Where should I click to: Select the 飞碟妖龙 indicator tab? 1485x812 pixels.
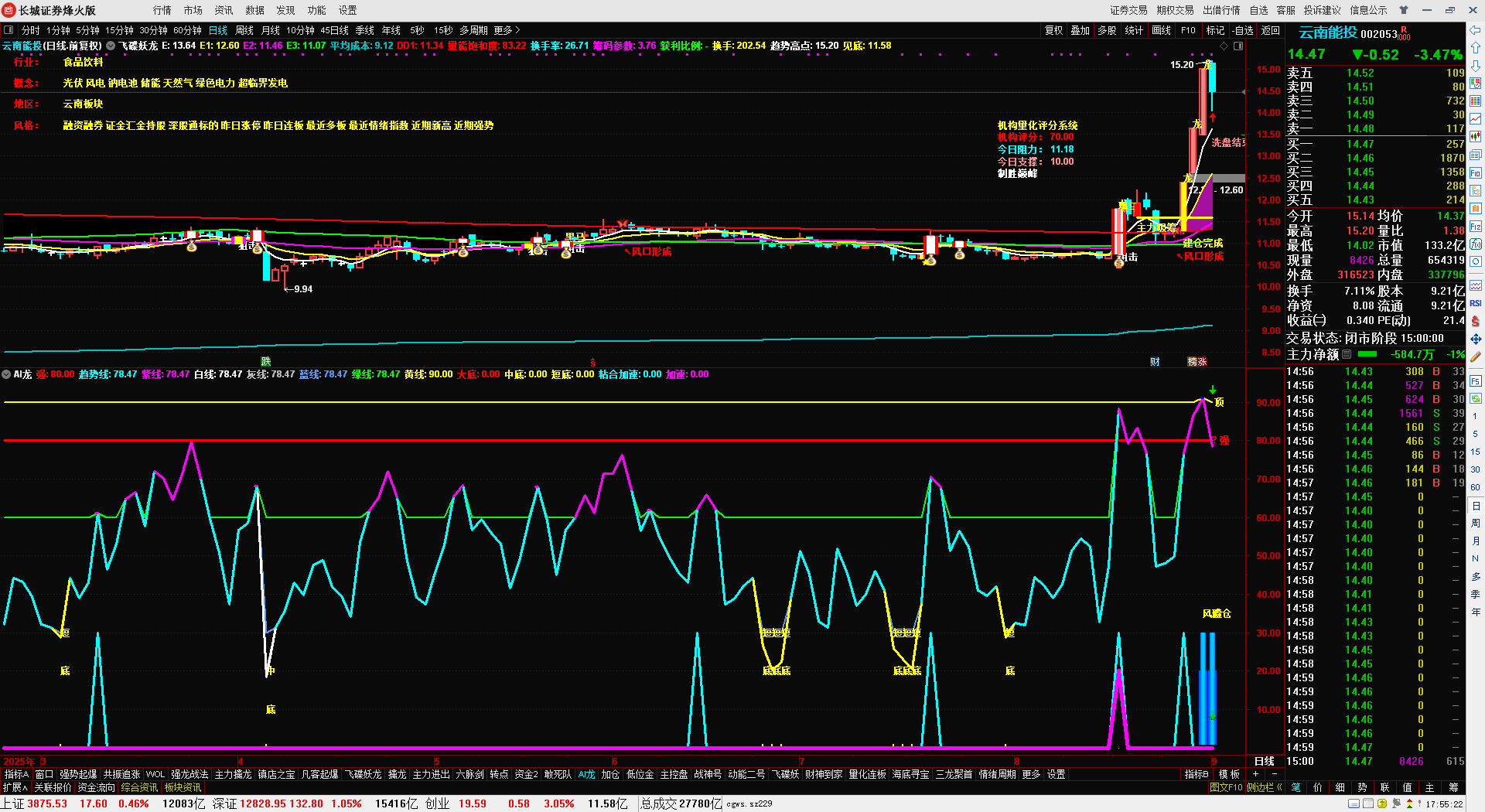[363, 774]
